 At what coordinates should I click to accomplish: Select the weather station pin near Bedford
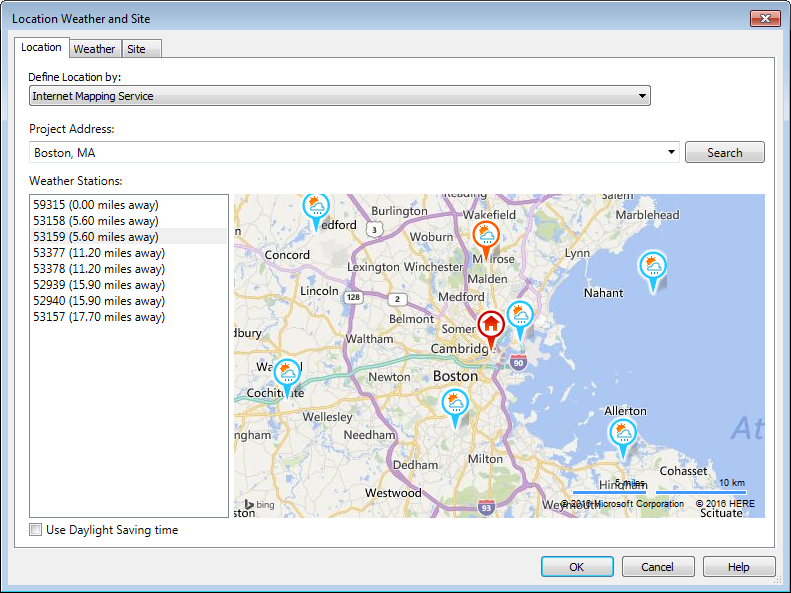point(316,212)
